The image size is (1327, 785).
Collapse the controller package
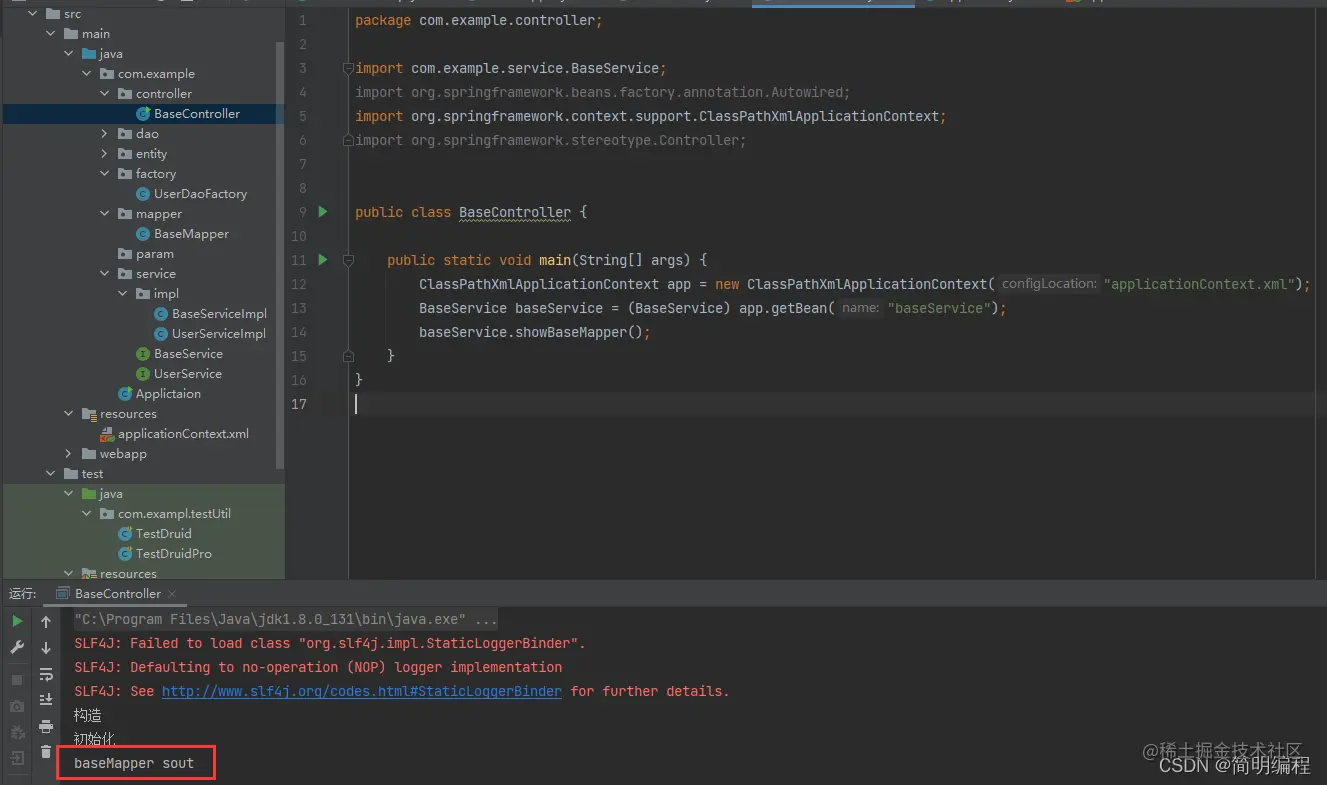[105, 94]
